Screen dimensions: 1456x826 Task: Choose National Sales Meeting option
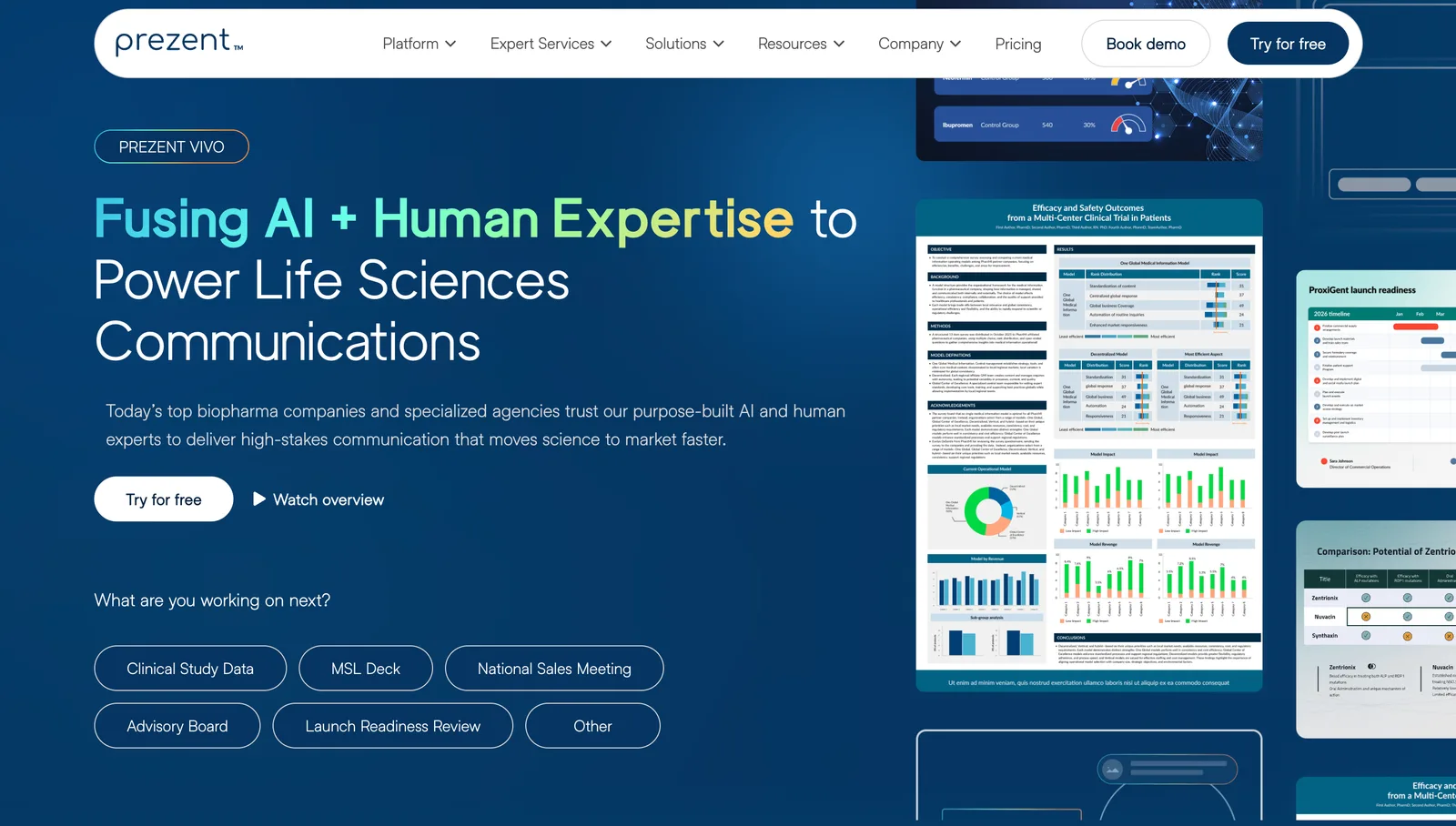[554, 669]
